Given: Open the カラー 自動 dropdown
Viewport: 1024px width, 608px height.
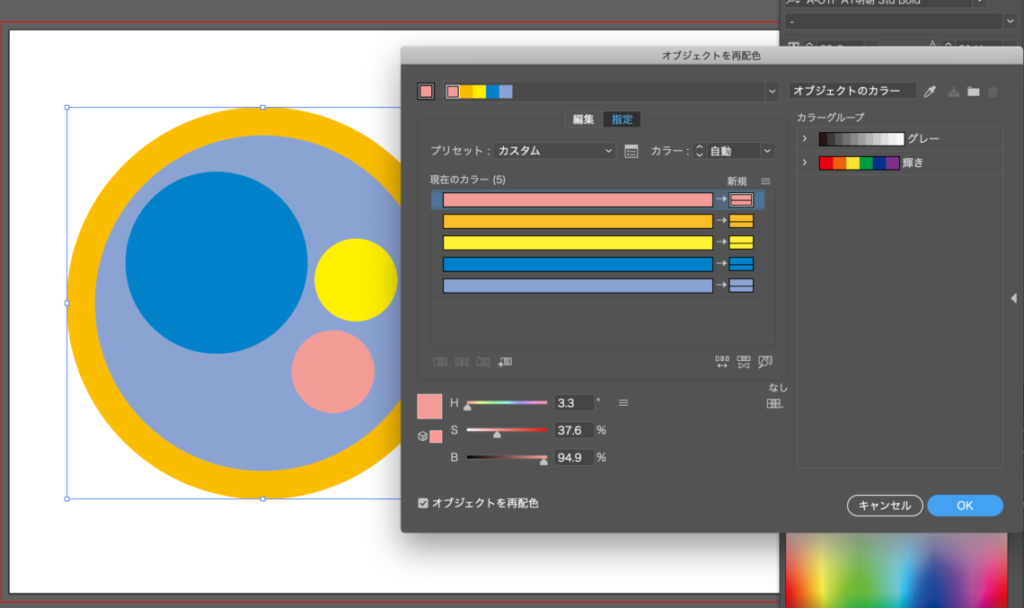Looking at the screenshot, I should coord(740,151).
